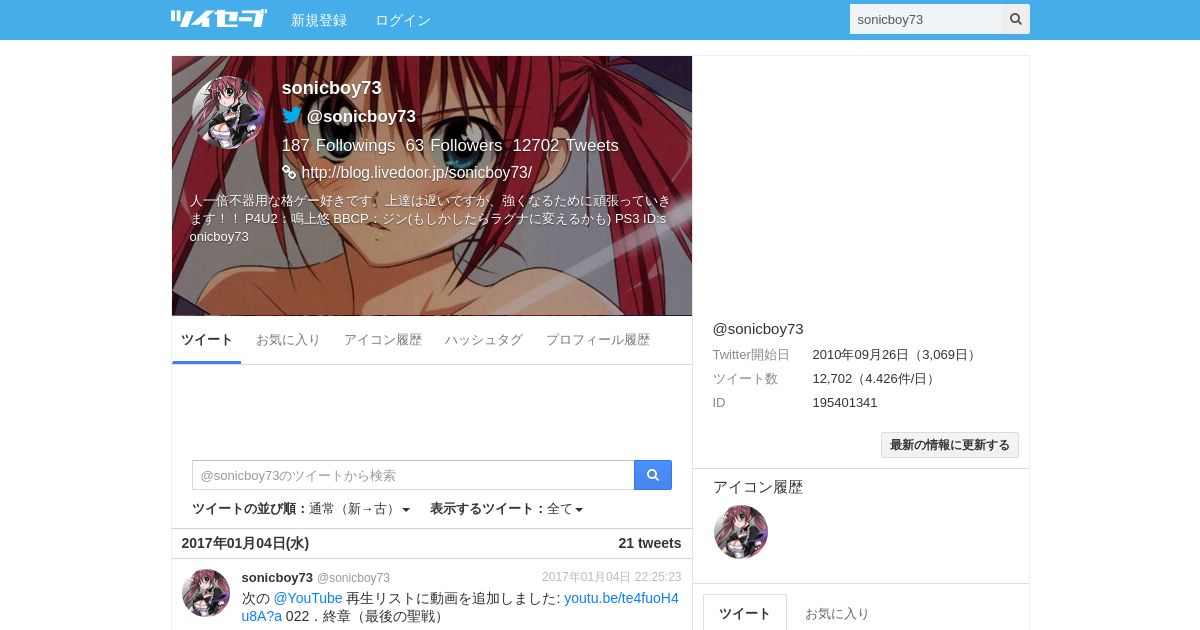Open the @YouTube mention link in the tweet
This screenshot has height=630, width=1200.
click(x=308, y=598)
